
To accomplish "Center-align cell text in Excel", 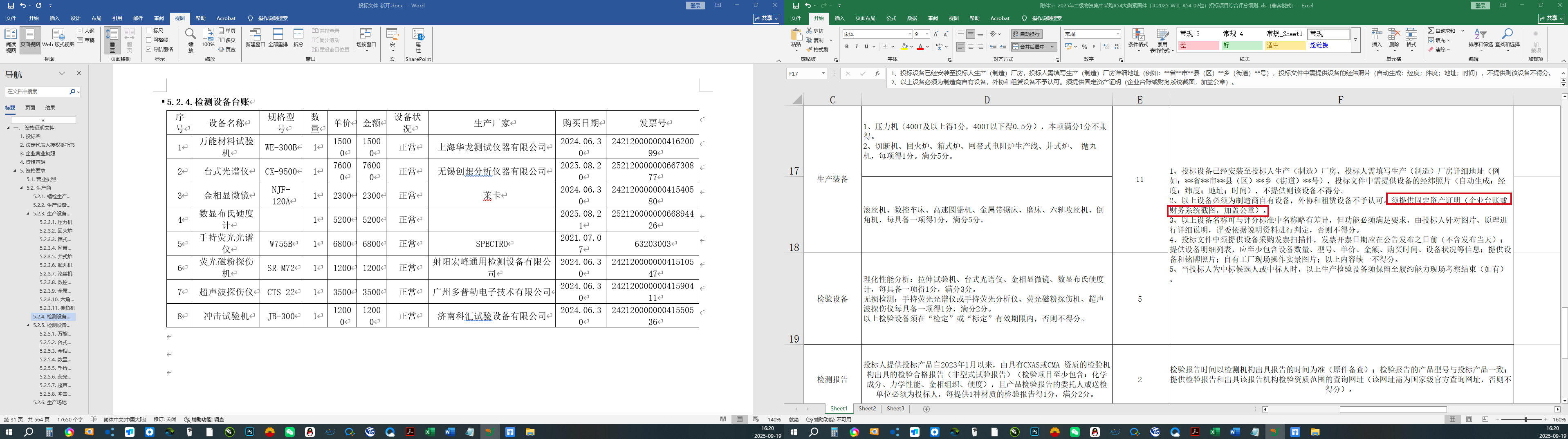I will click(x=970, y=47).
